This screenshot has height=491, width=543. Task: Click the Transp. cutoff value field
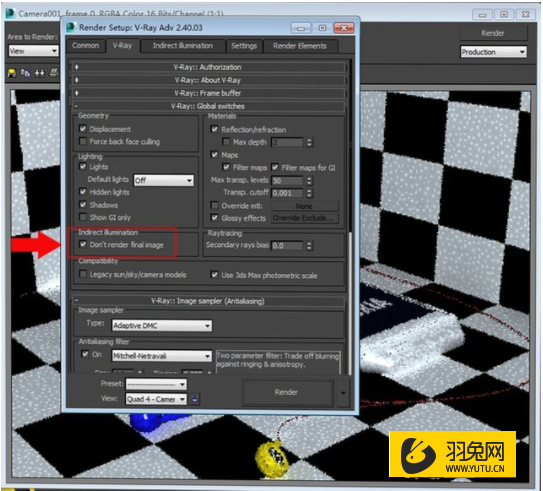(287, 193)
